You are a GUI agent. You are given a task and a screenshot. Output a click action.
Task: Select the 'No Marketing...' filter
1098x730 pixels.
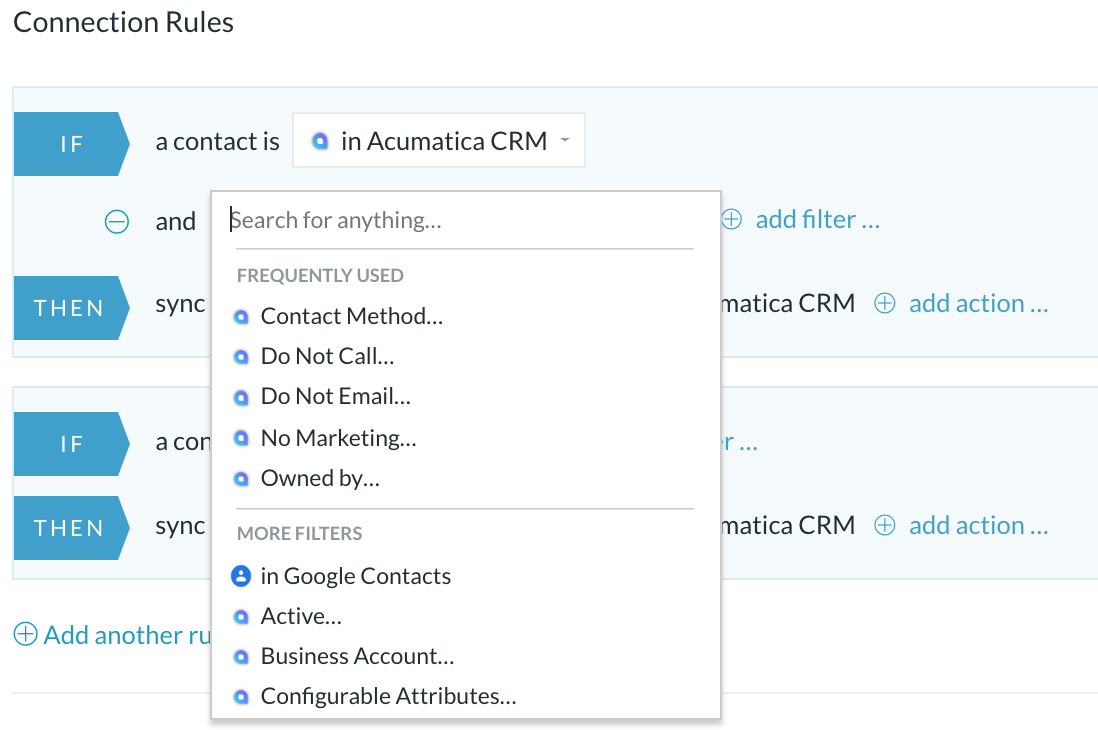pyautogui.click(x=338, y=438)
